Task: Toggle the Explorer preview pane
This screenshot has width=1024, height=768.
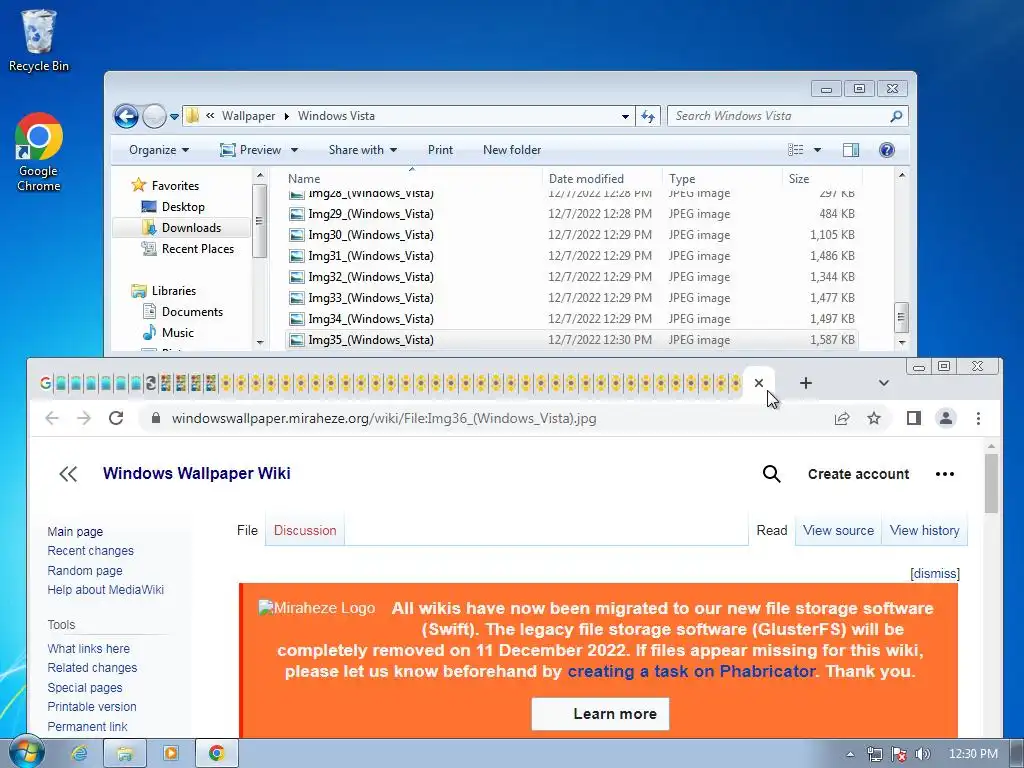Action: [x=851, y=150]
